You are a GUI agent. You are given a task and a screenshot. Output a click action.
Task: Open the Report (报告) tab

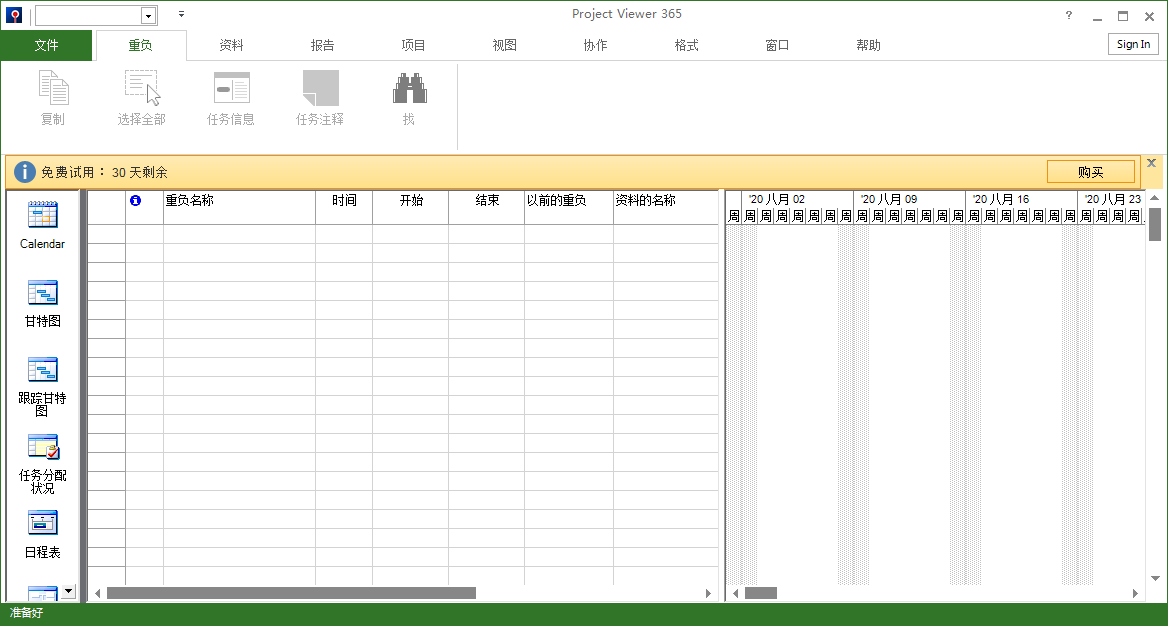point(323,45)
